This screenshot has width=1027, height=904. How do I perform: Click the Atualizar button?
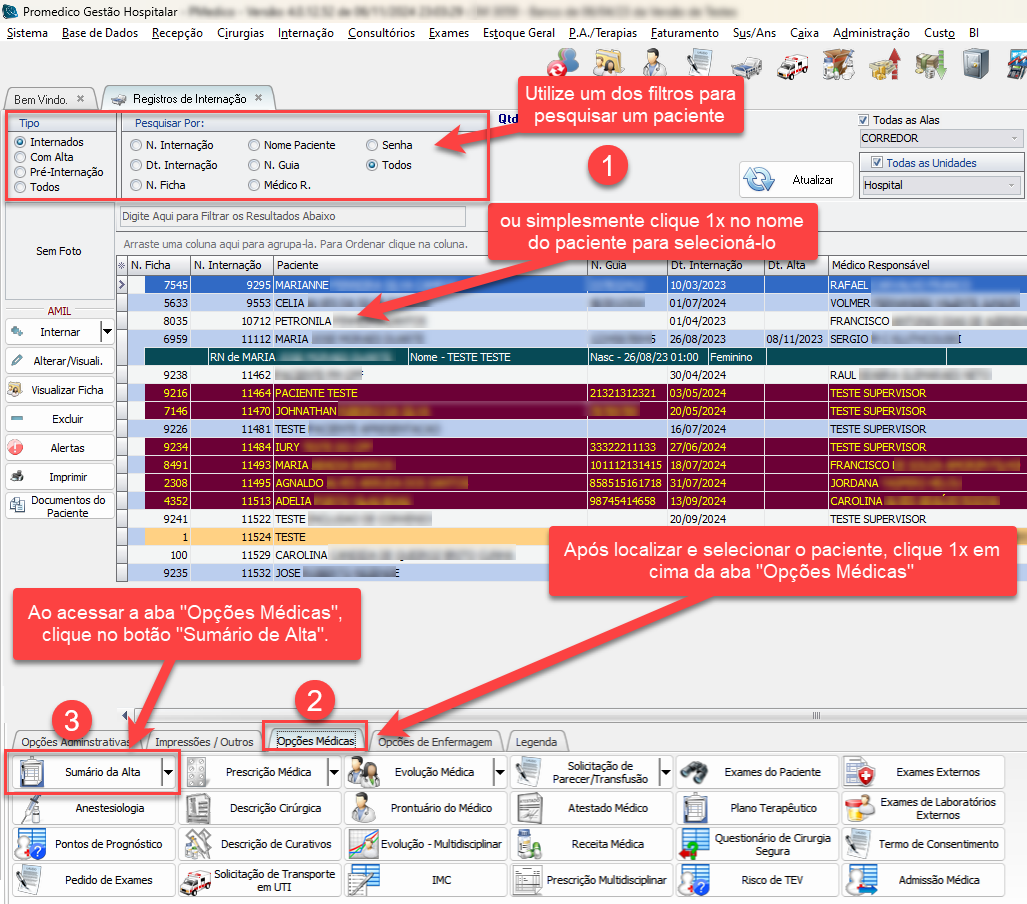click(796, 180)
